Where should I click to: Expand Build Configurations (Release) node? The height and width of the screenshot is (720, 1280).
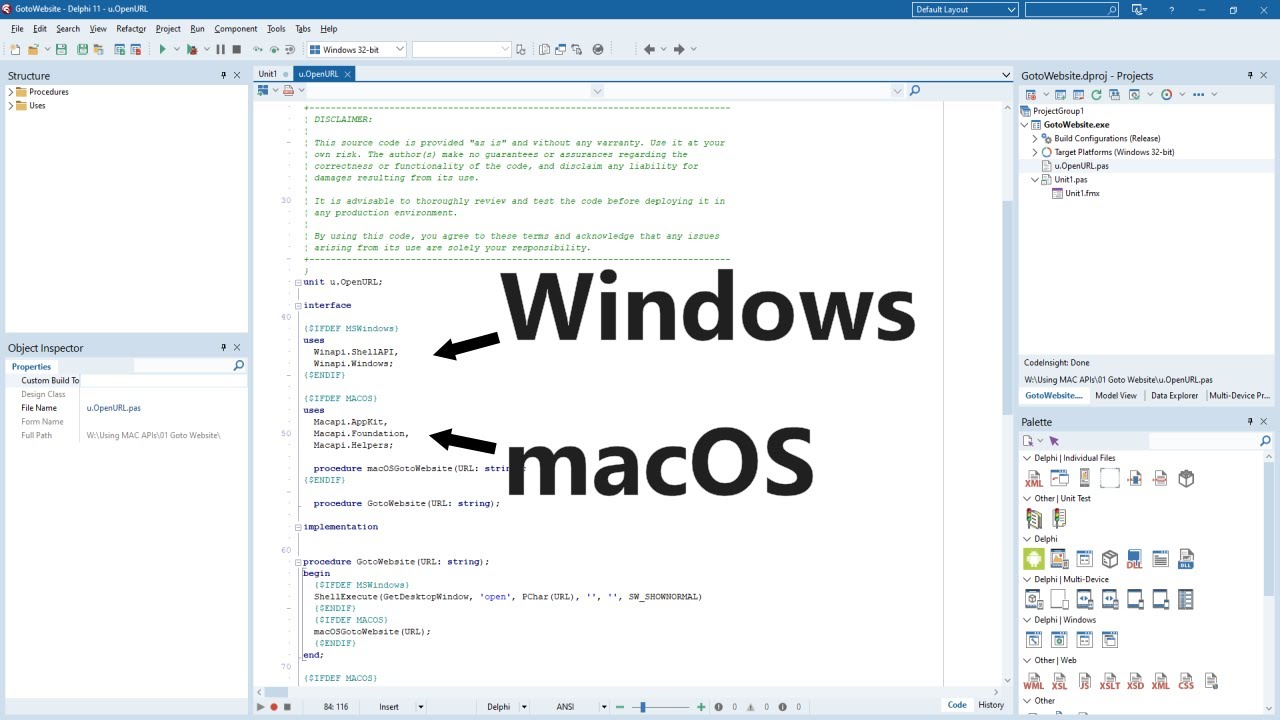[1035, 138]
